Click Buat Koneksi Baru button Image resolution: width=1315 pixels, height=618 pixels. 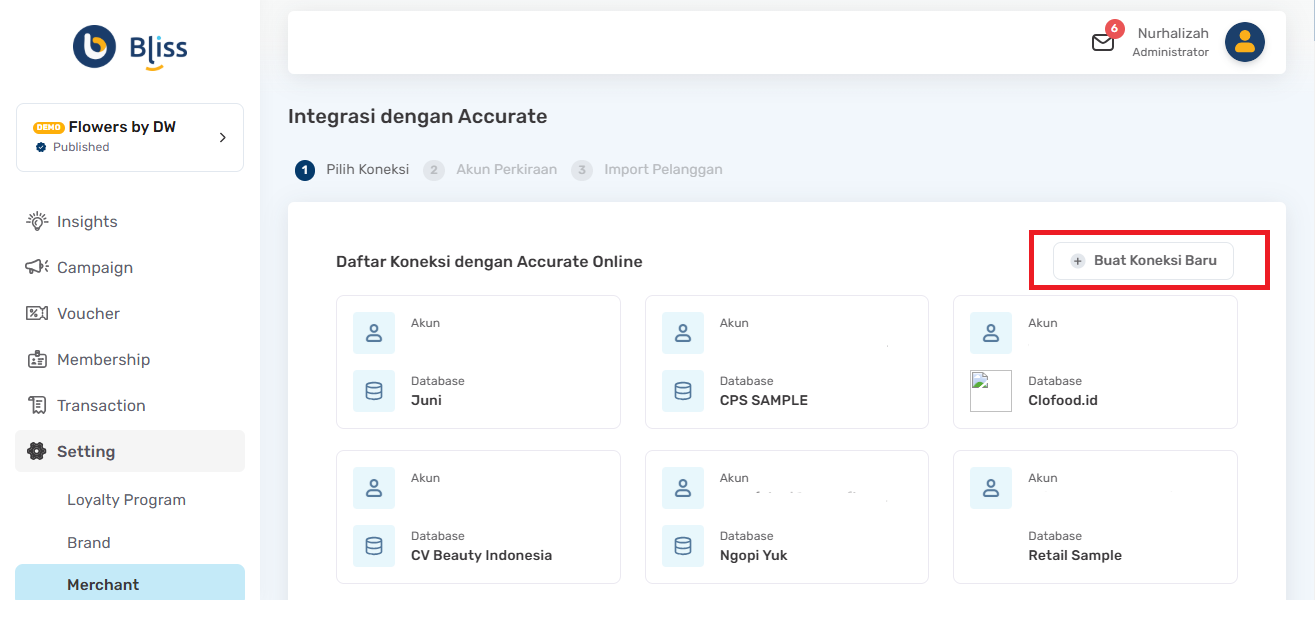pyautogui.click(x=1143, y=261)
